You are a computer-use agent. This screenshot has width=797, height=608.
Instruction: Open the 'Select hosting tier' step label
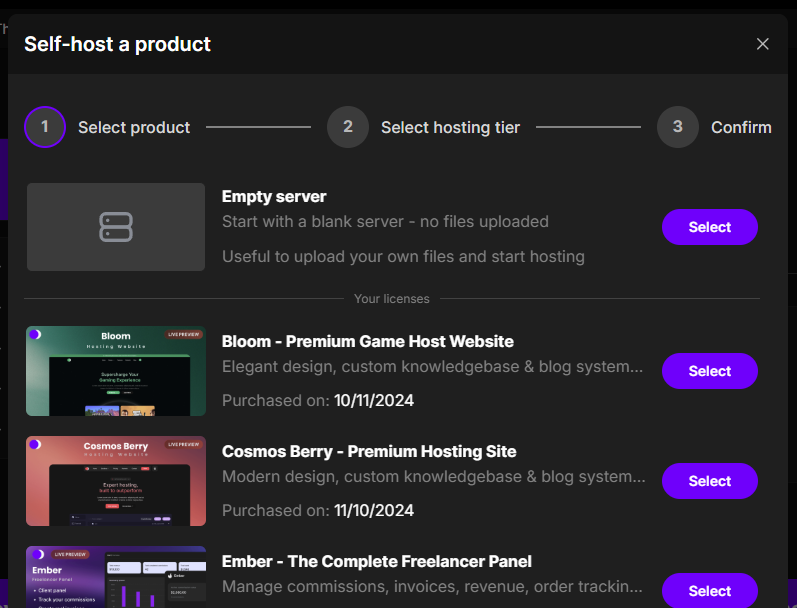(450, 128)
